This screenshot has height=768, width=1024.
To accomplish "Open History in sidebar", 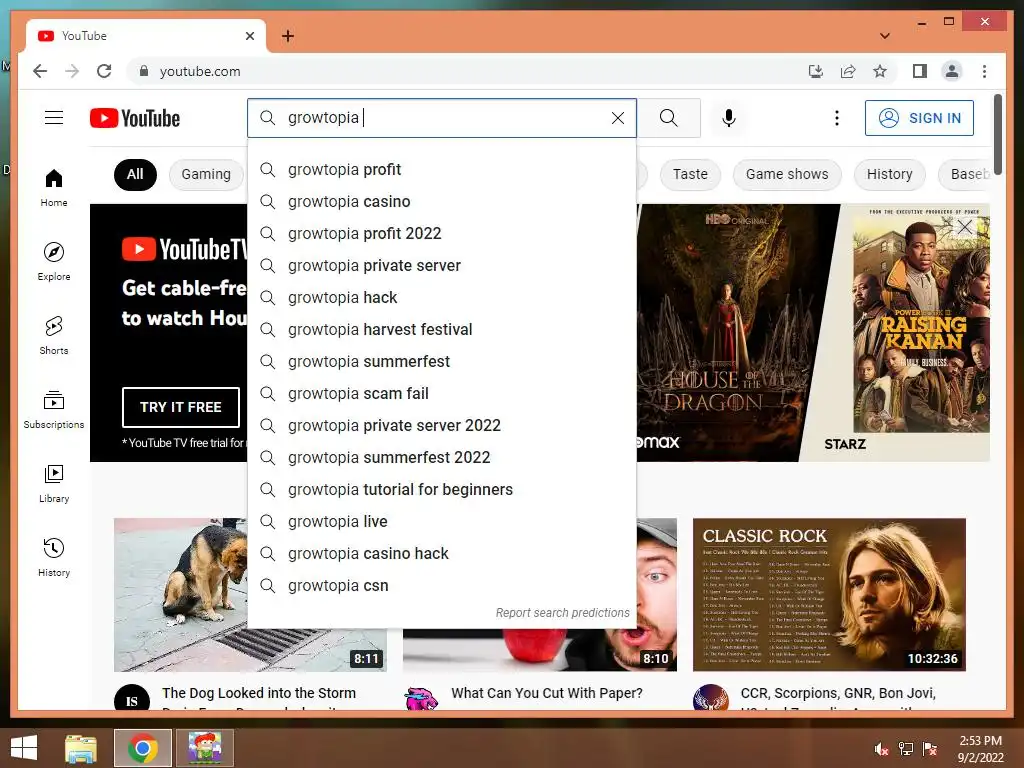I will pos(54,557).
